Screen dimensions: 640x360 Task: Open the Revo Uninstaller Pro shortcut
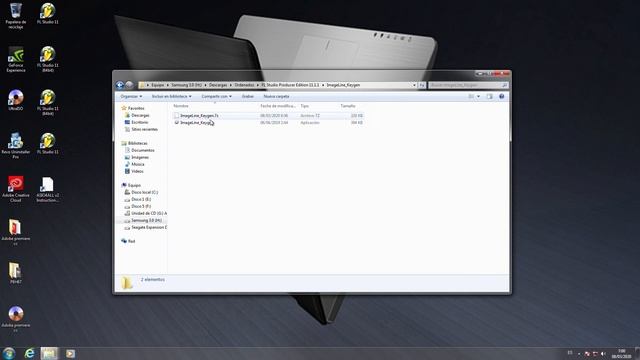point(16,145)
